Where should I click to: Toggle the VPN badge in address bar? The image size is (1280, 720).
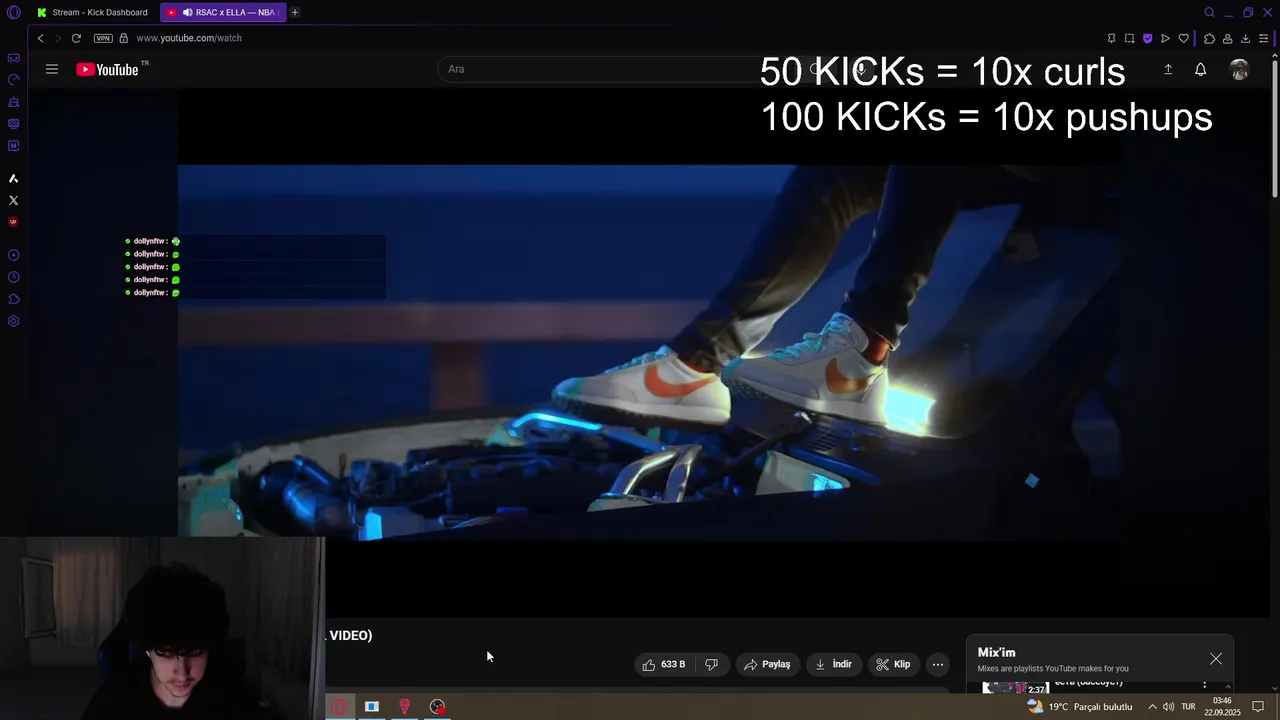[x=103, y=38]
